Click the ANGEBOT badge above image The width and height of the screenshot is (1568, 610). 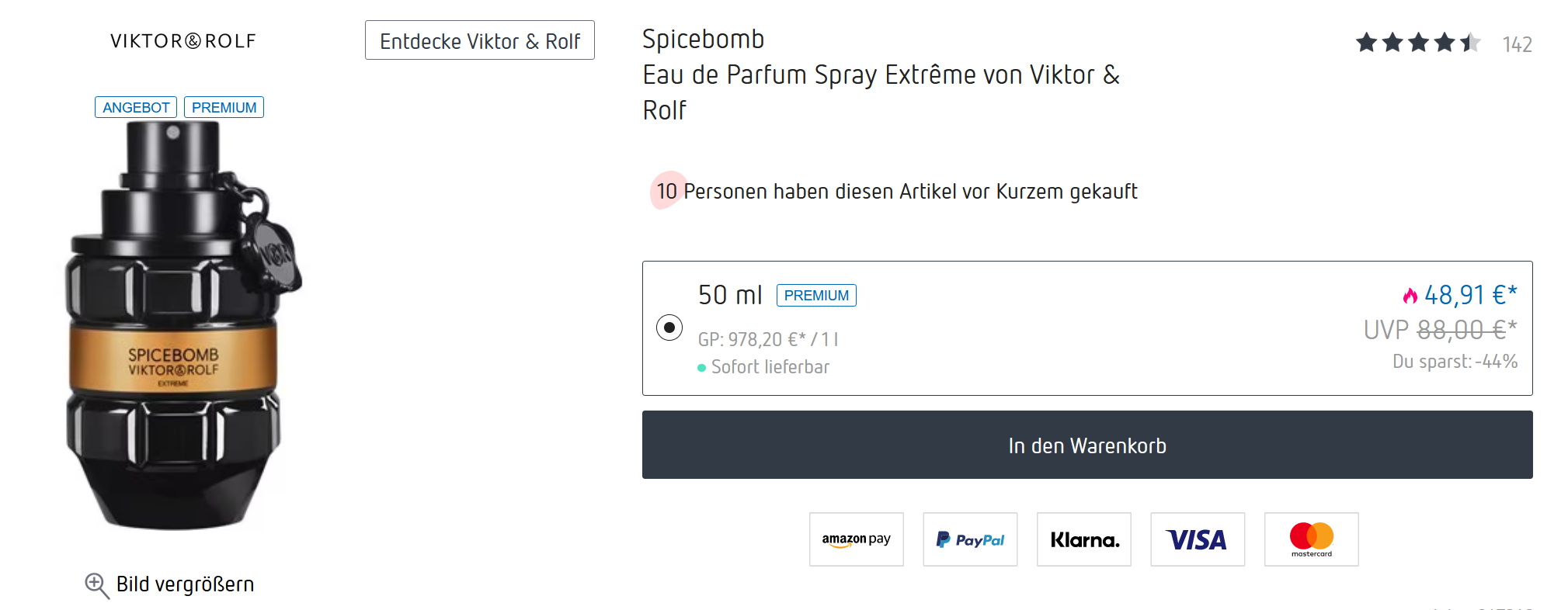point(136,107)
